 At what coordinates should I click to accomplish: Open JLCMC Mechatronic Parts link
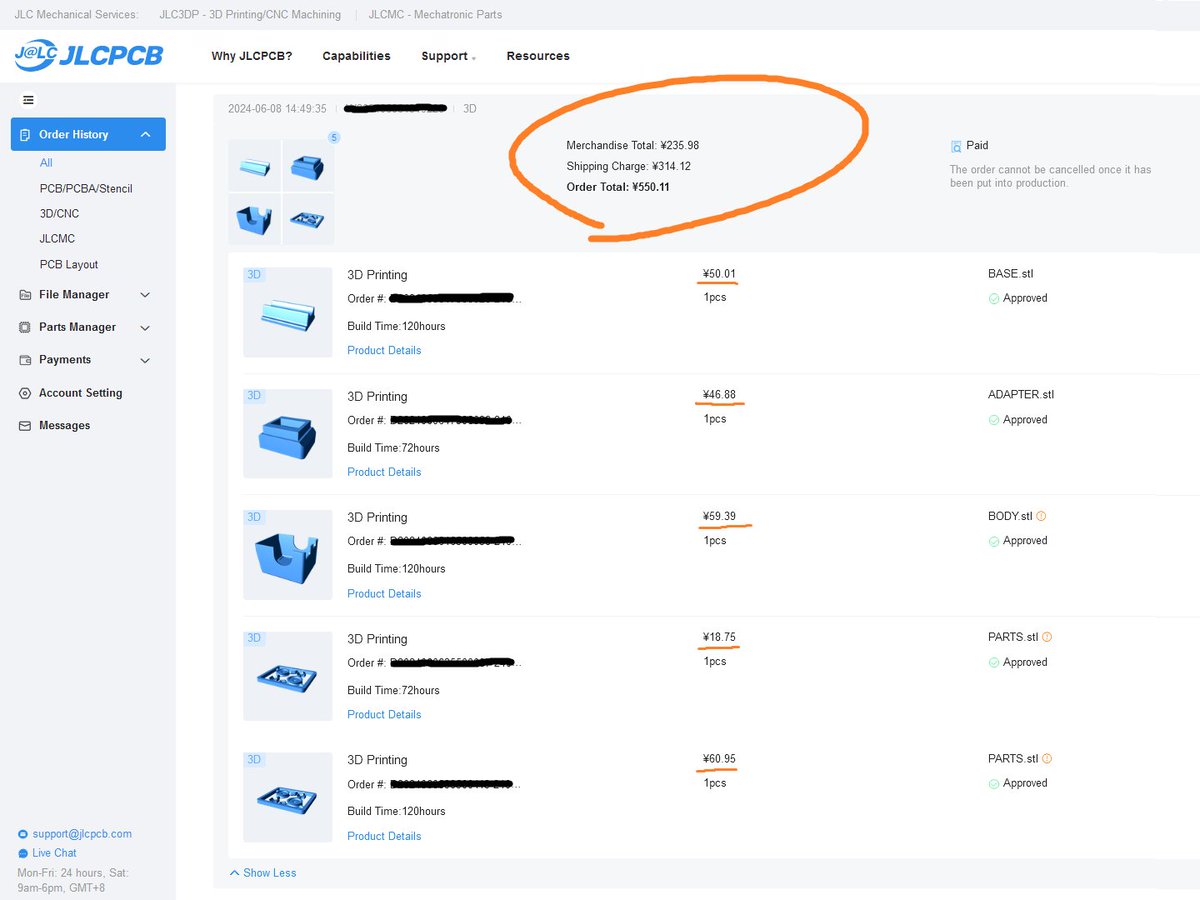click(436, 15)
